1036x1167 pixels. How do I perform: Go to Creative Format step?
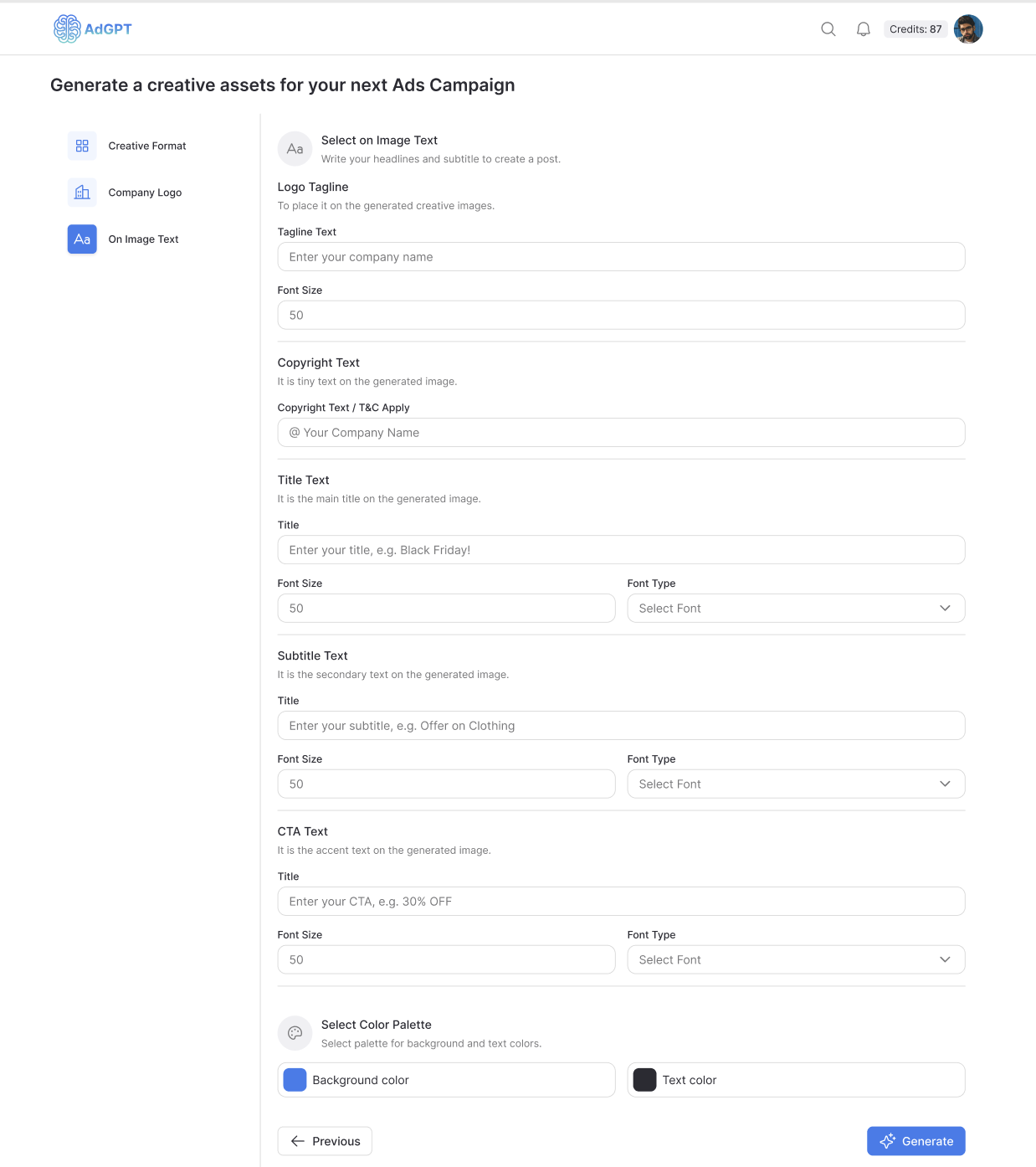[147, 146]
